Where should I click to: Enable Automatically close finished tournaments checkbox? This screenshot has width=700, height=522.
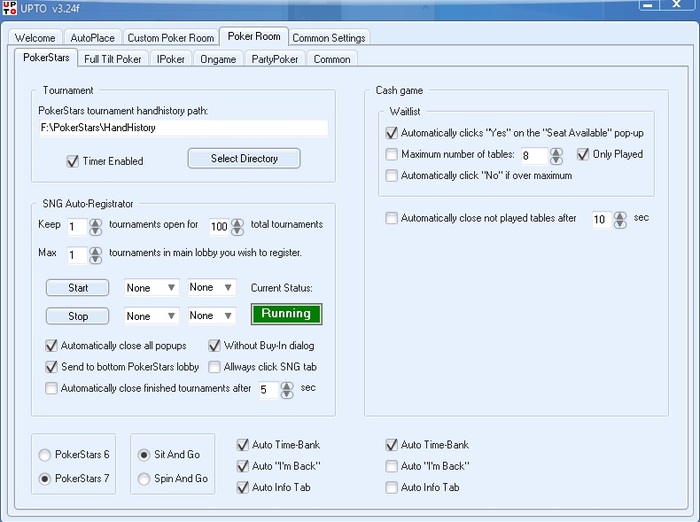tap(51, 388)
